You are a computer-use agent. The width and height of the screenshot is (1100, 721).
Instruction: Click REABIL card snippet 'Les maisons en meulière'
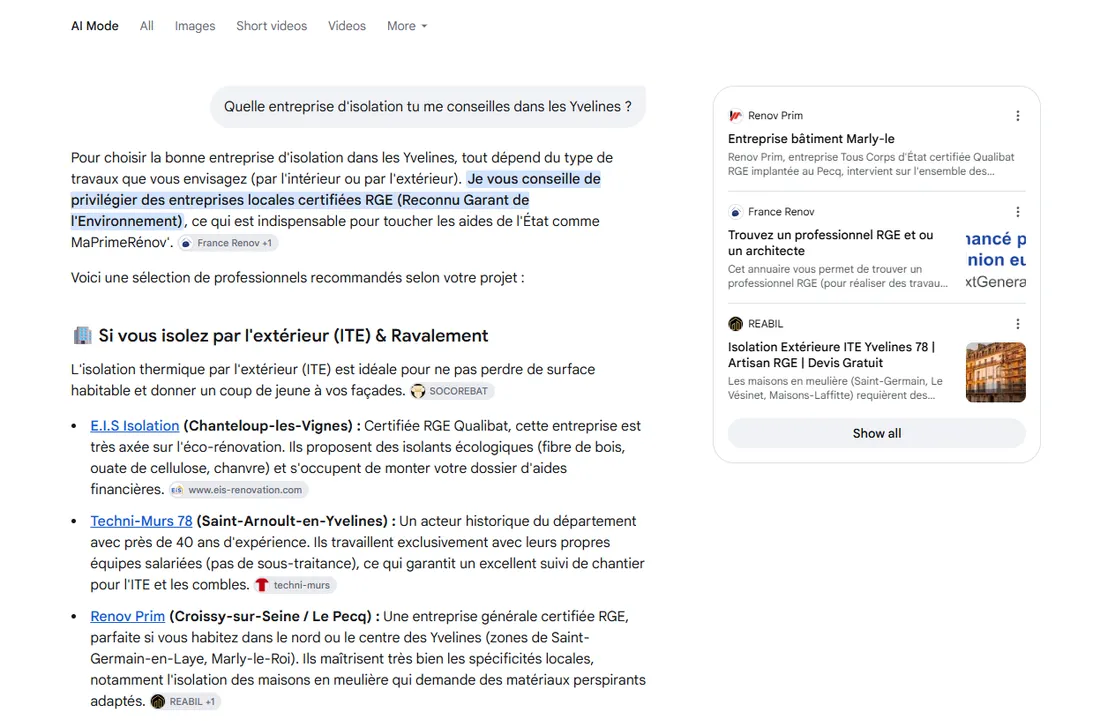[x=835, y=388]
